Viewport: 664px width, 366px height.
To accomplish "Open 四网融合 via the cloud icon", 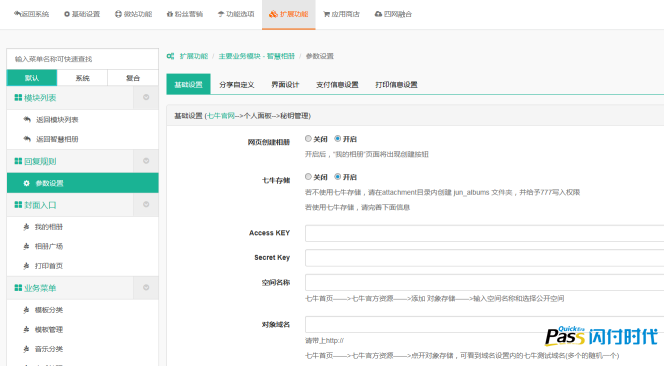I will (378, 14).
